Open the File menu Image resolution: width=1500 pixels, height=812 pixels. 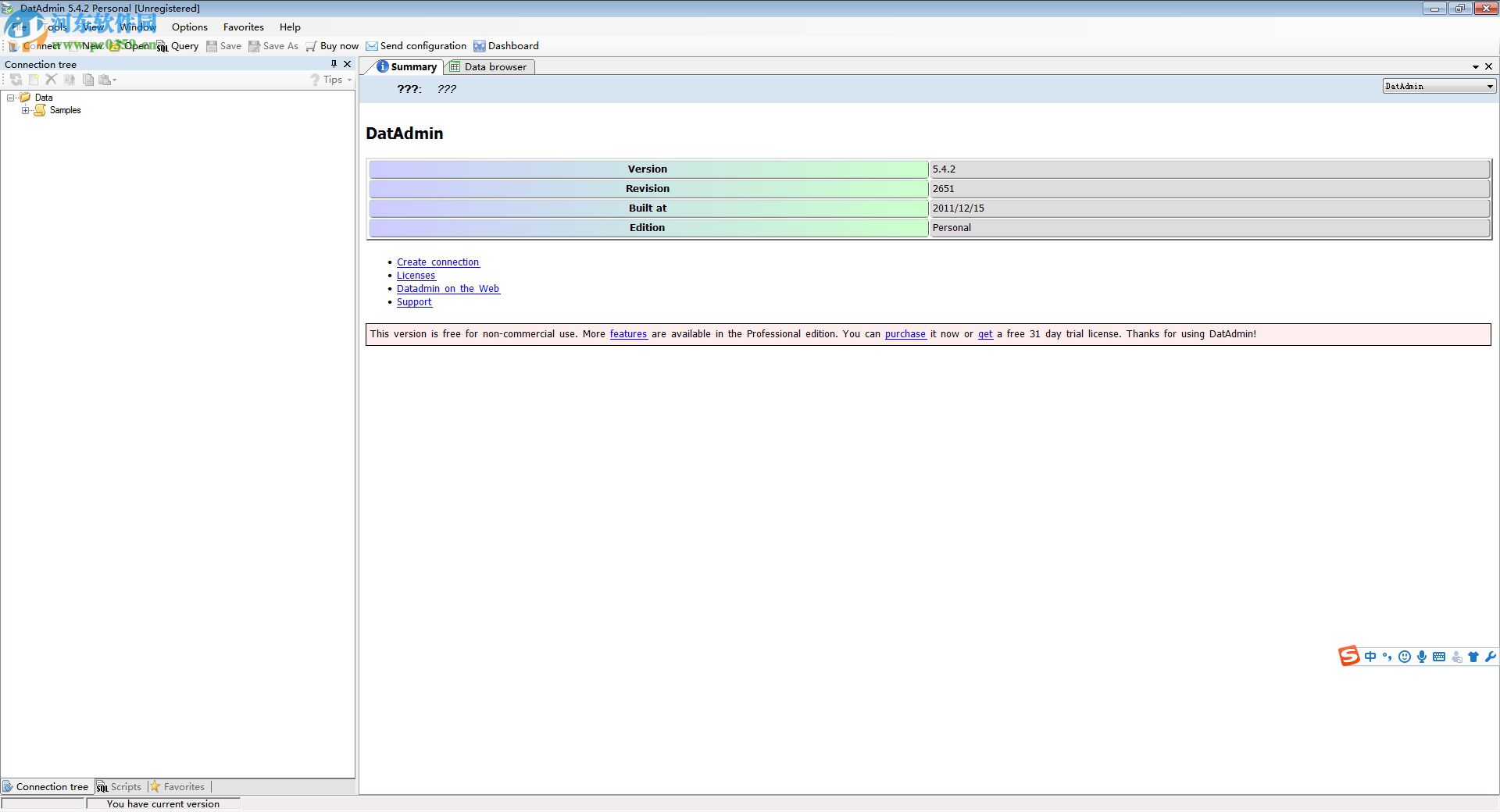click(20, 27)
